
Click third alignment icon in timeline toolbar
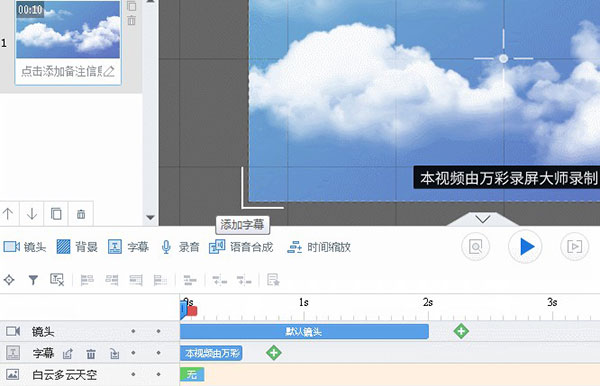click(136, 280)
